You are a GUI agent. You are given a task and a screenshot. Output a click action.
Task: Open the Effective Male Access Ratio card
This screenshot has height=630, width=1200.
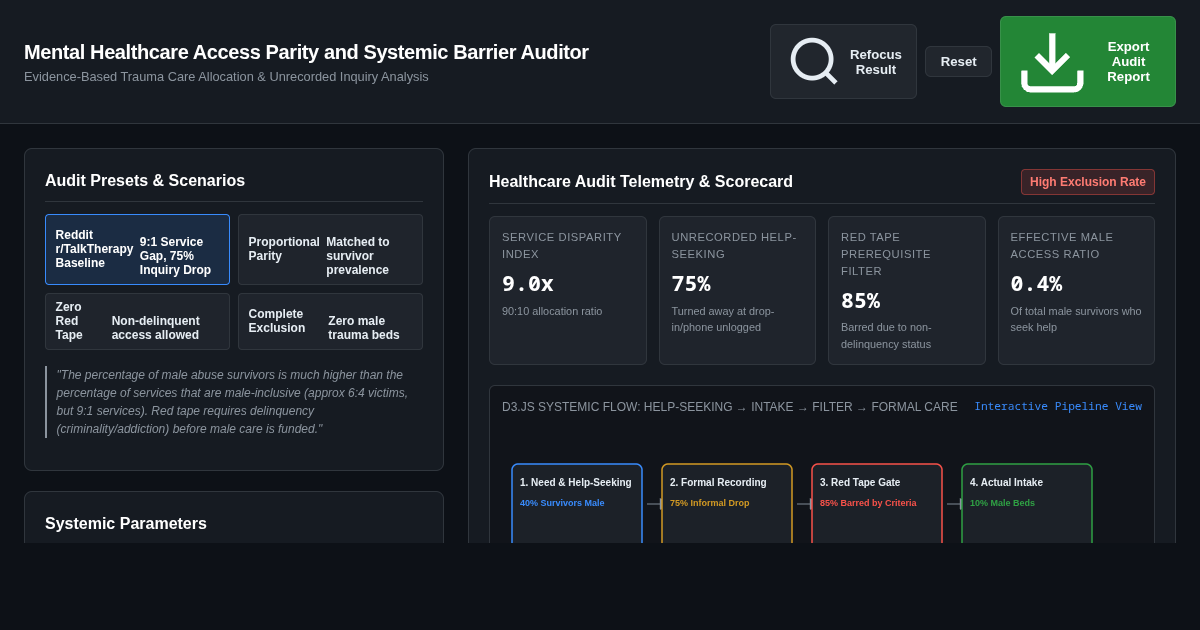(x=1076, y=291)
